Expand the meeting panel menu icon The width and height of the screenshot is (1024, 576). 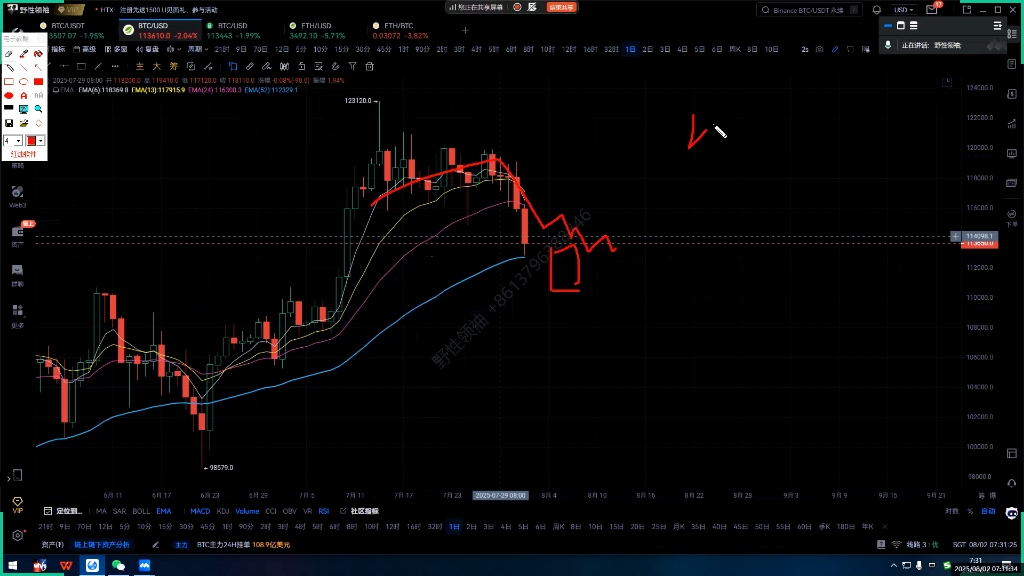(997, 25)
